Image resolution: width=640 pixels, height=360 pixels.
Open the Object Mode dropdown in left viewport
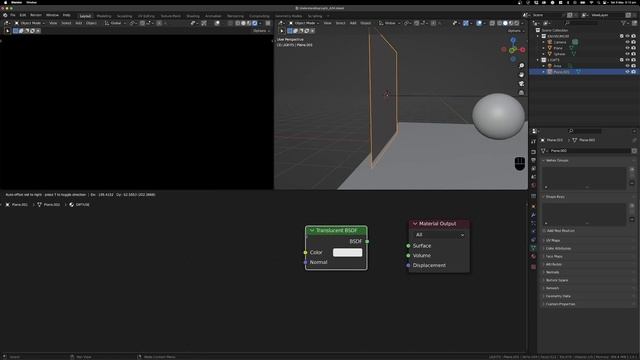coord(30,23)
